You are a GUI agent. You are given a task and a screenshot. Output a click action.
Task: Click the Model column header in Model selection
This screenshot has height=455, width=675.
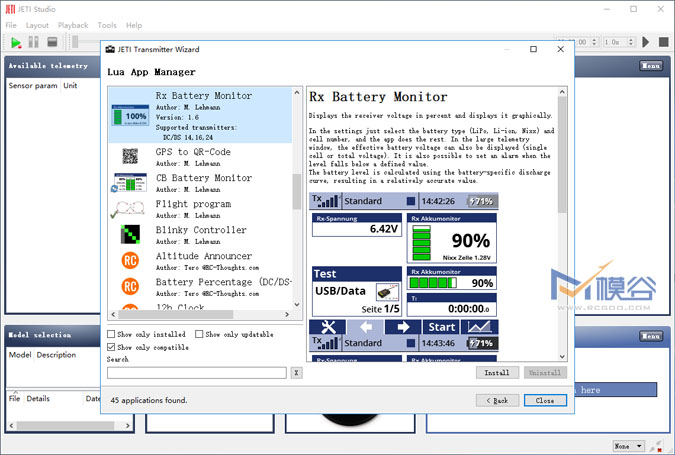coord(20,355)
